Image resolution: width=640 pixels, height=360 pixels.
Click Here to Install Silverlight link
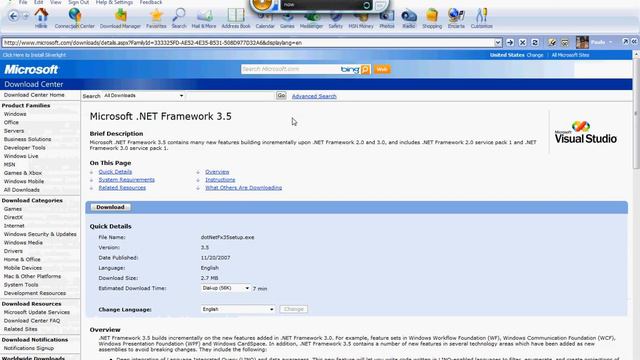[x=34, y=55]
